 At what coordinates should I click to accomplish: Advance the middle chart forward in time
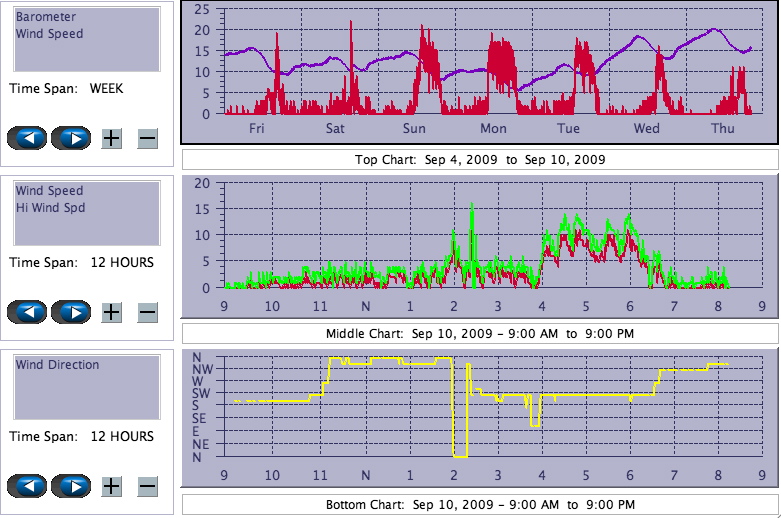71,312
